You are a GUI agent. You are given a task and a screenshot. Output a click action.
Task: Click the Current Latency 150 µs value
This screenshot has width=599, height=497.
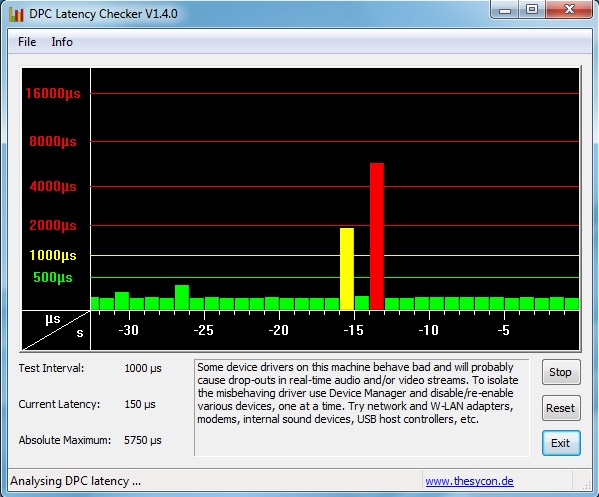click(x=140, y=404)
